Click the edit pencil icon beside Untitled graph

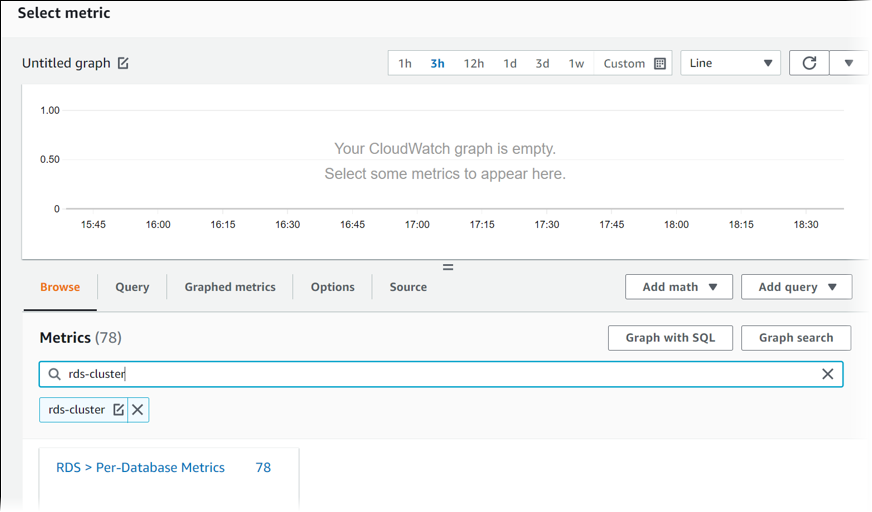click(123, 63)
